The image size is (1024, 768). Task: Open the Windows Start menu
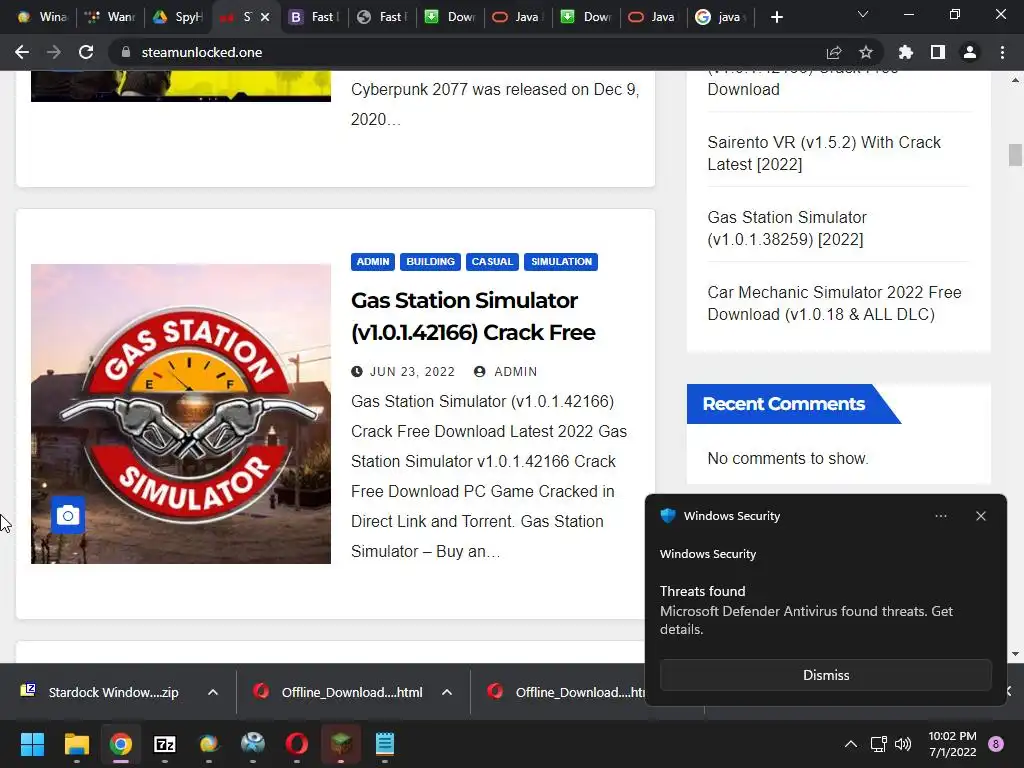tap(32, 744)
